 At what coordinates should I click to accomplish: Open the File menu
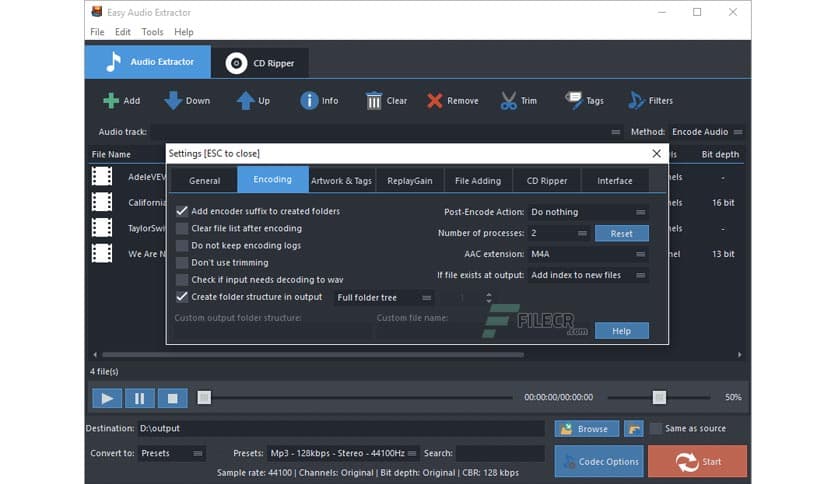tap(97, 32)
